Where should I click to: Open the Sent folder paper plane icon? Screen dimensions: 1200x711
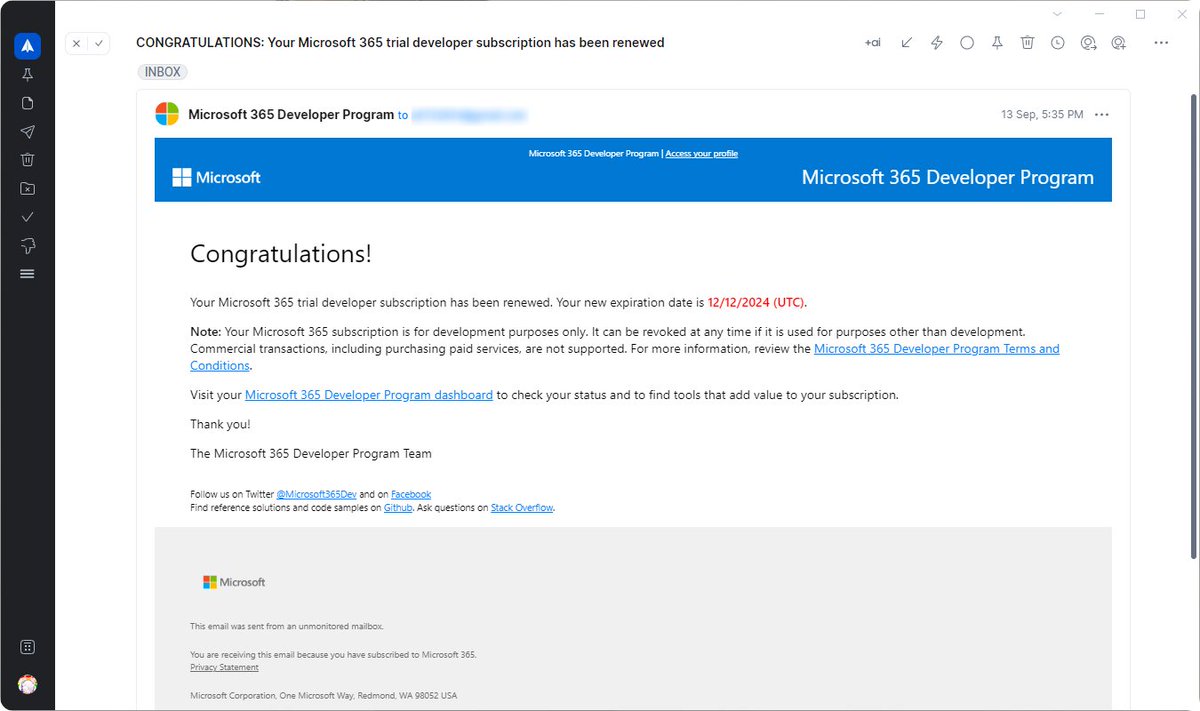pyautogui.click(x=27, y=131)
